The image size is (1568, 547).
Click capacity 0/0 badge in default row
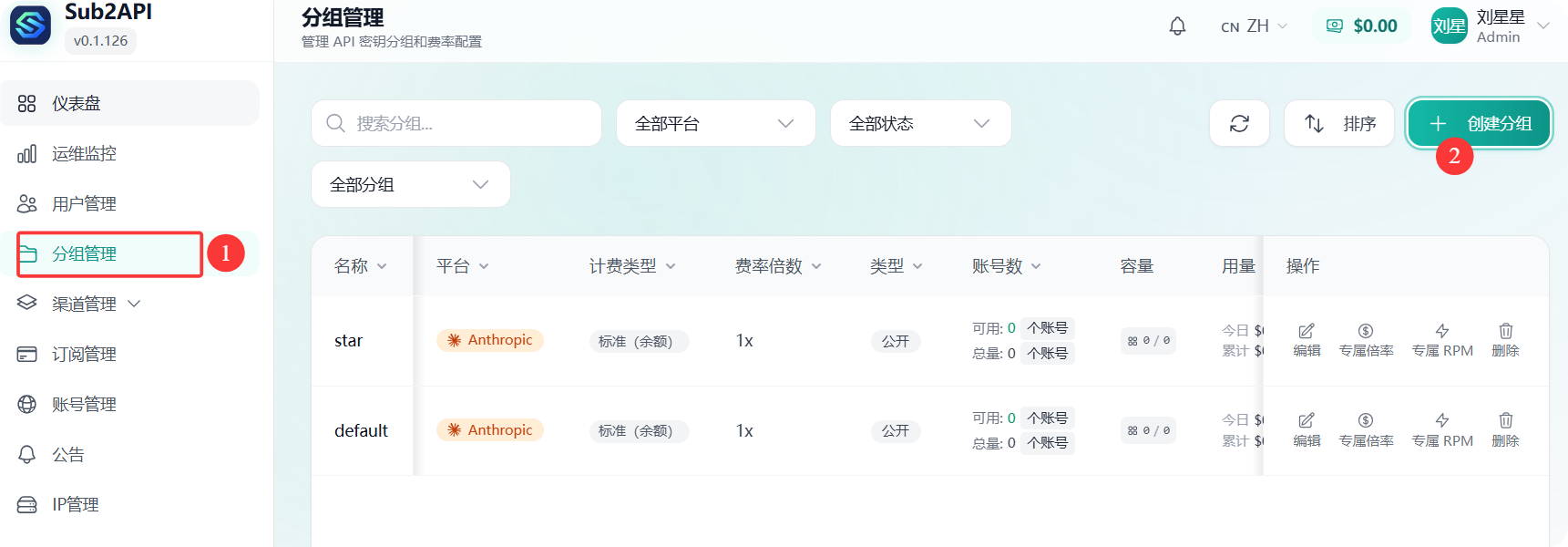(x=1148, y=430)
